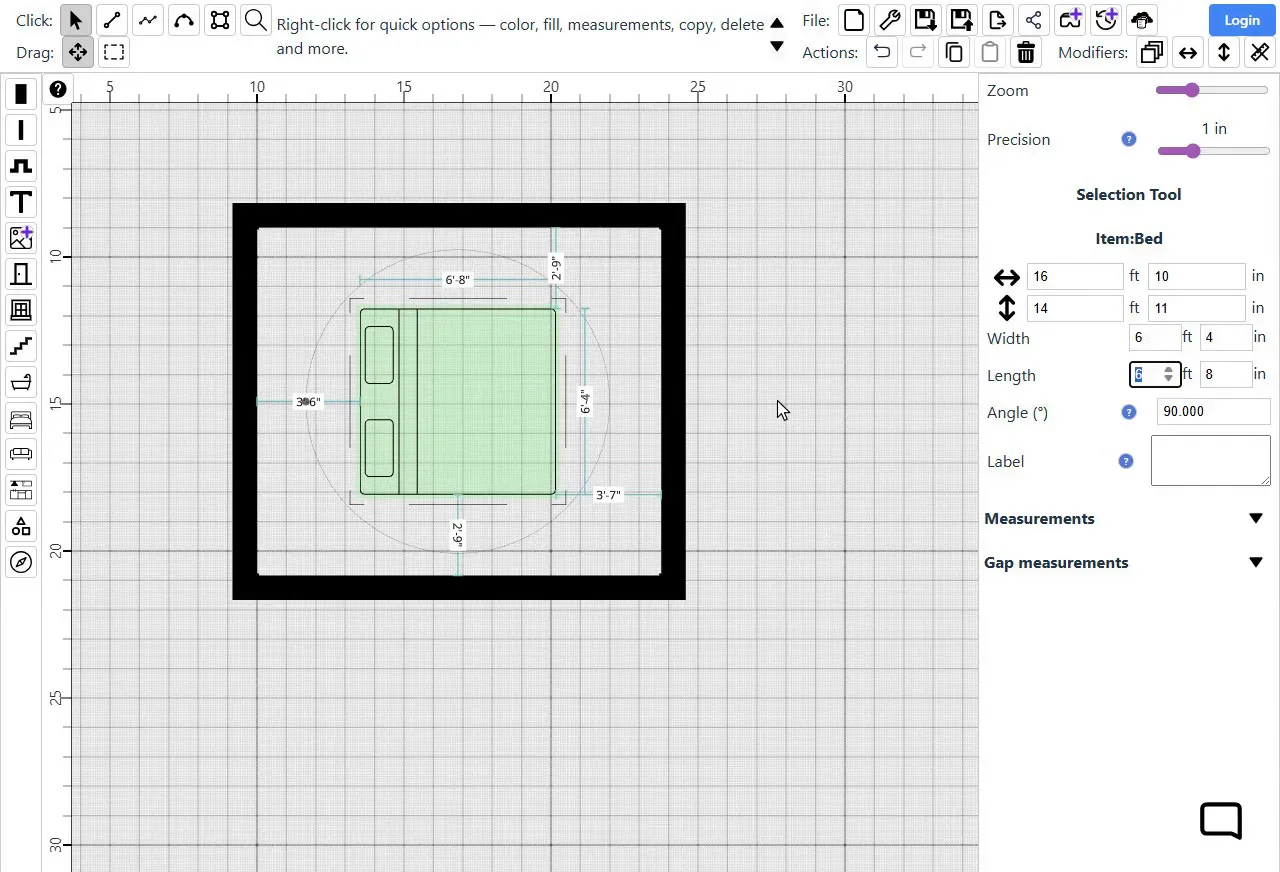Edit the vertical position feet field

coord(1075,308)
